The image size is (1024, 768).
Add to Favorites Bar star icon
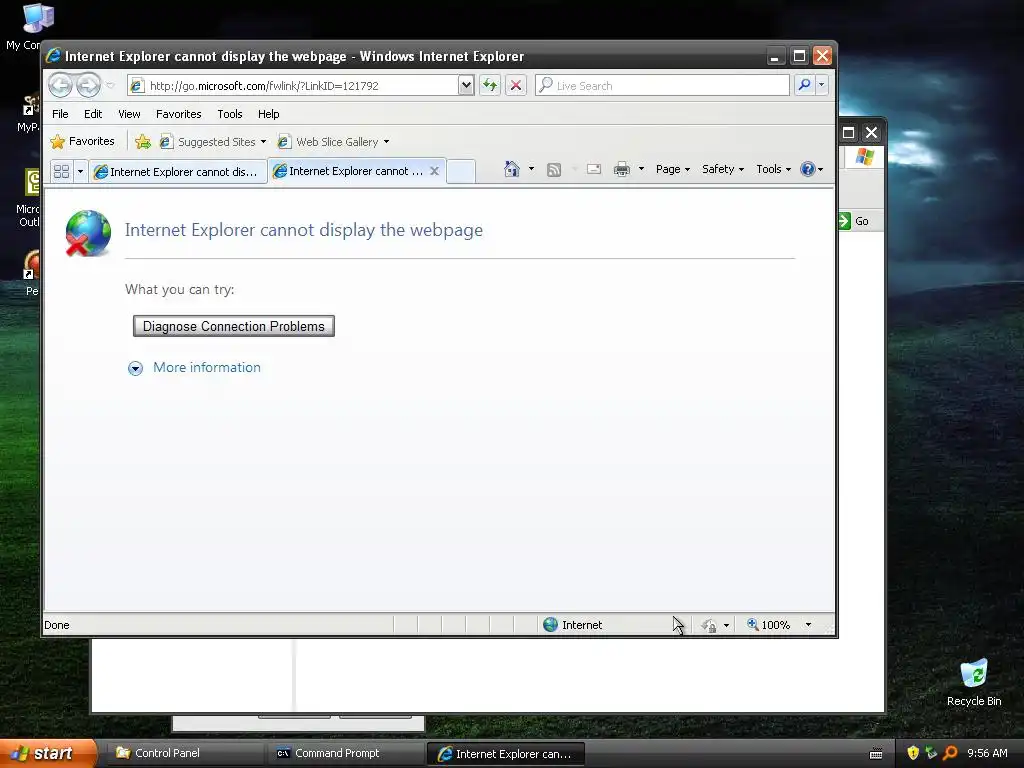pos(143,142)
